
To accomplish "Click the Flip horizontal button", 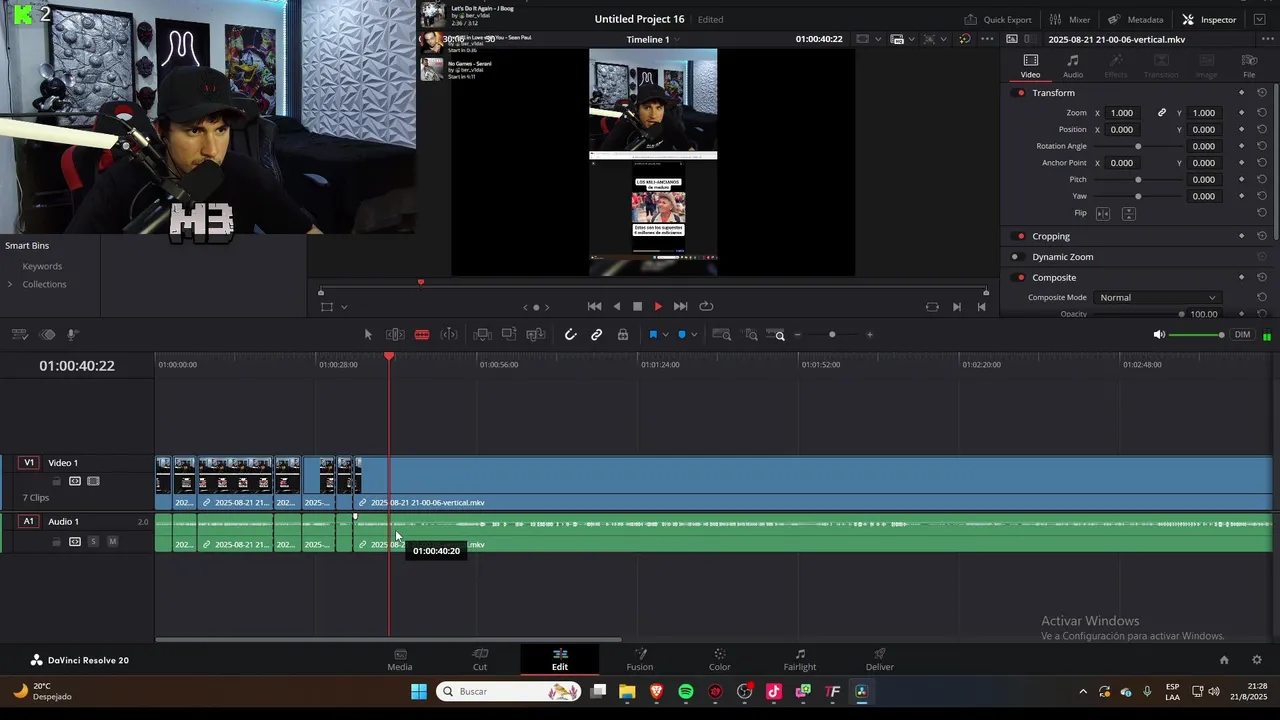I will point(1103,213).
